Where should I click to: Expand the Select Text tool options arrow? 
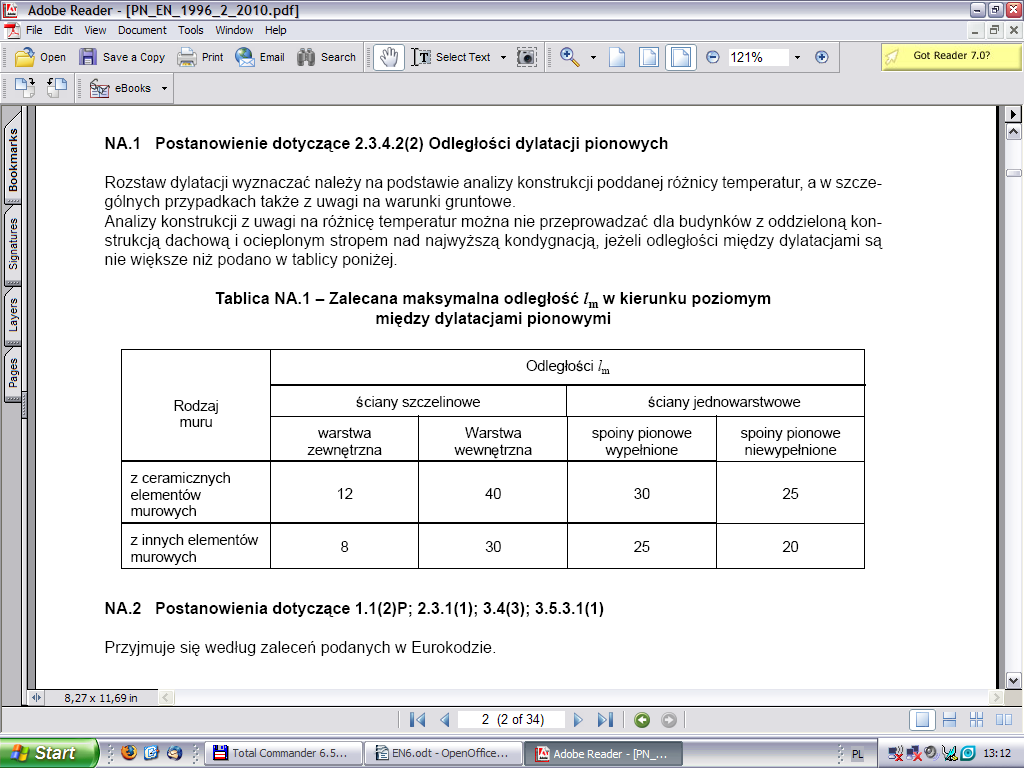pyautogui.click(x=503, y=57)
